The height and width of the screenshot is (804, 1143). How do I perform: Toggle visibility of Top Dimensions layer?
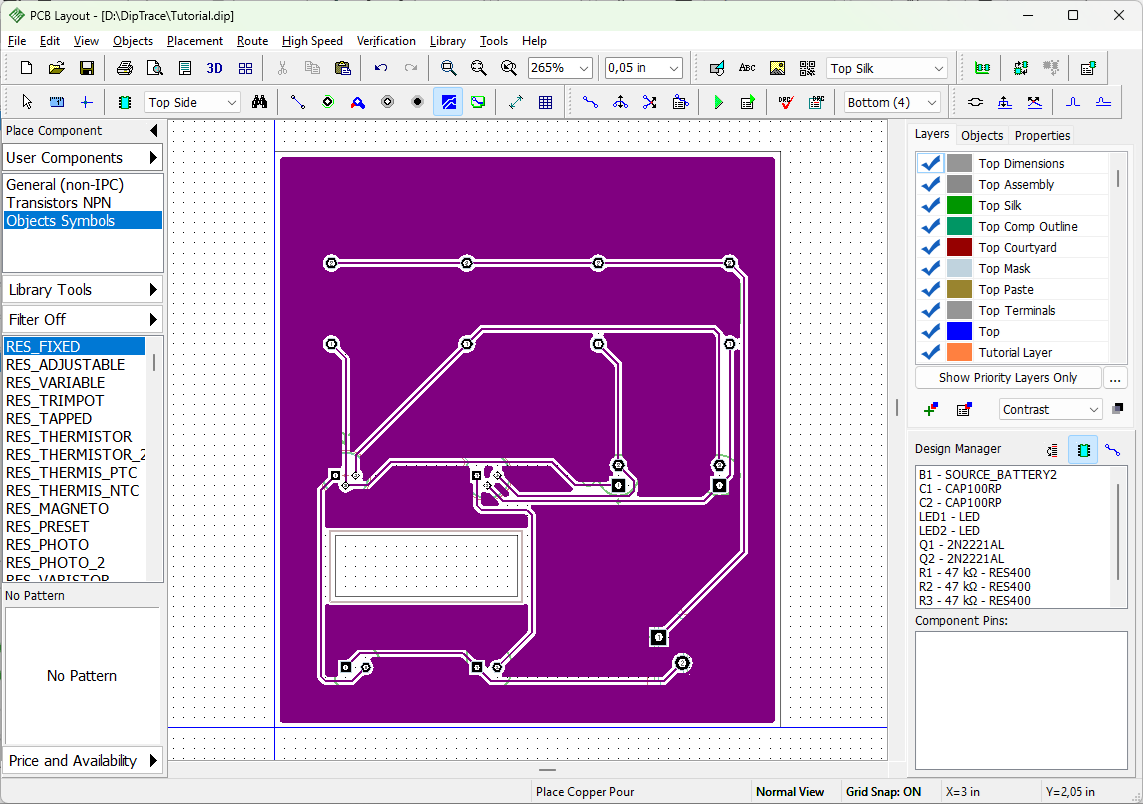[930, 163]
